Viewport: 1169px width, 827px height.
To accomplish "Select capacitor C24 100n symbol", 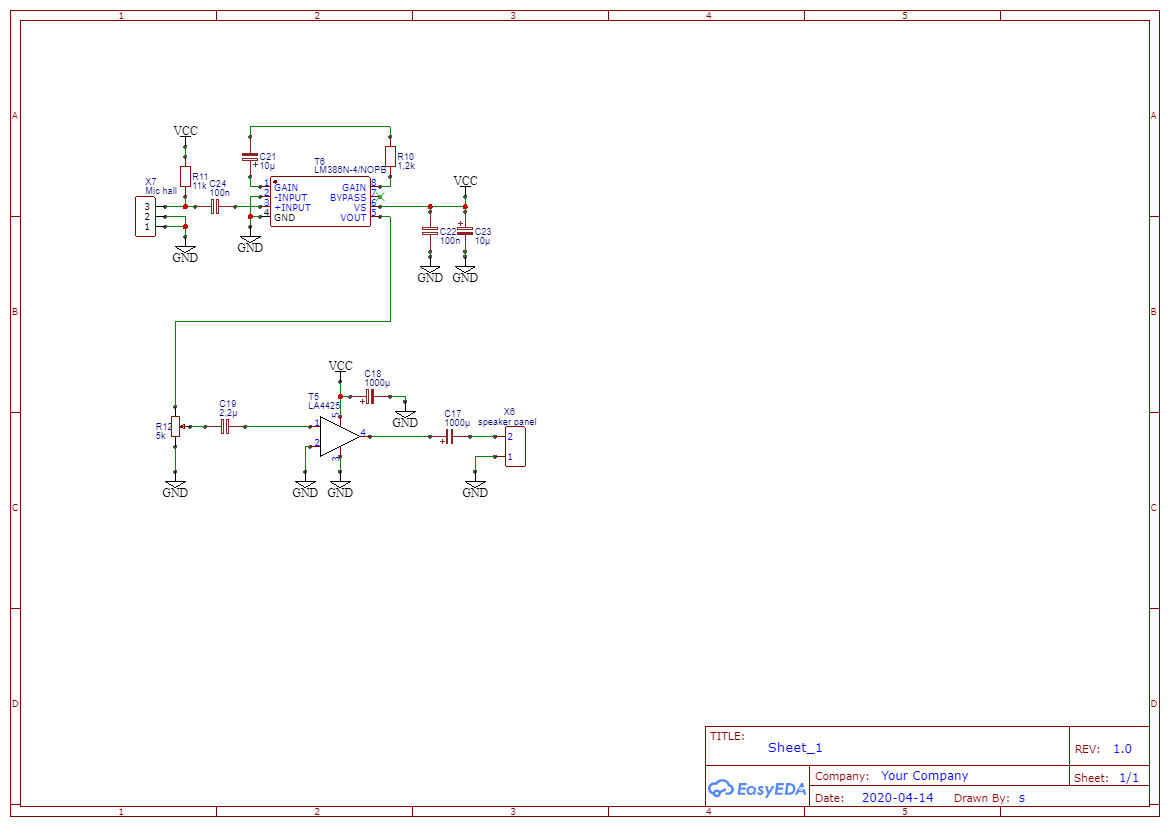I will (x=215, y=207).
